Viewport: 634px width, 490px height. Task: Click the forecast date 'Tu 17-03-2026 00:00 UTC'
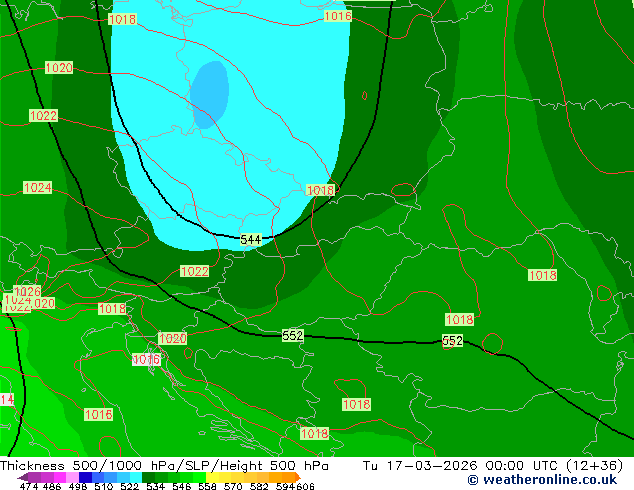[461, 466]
